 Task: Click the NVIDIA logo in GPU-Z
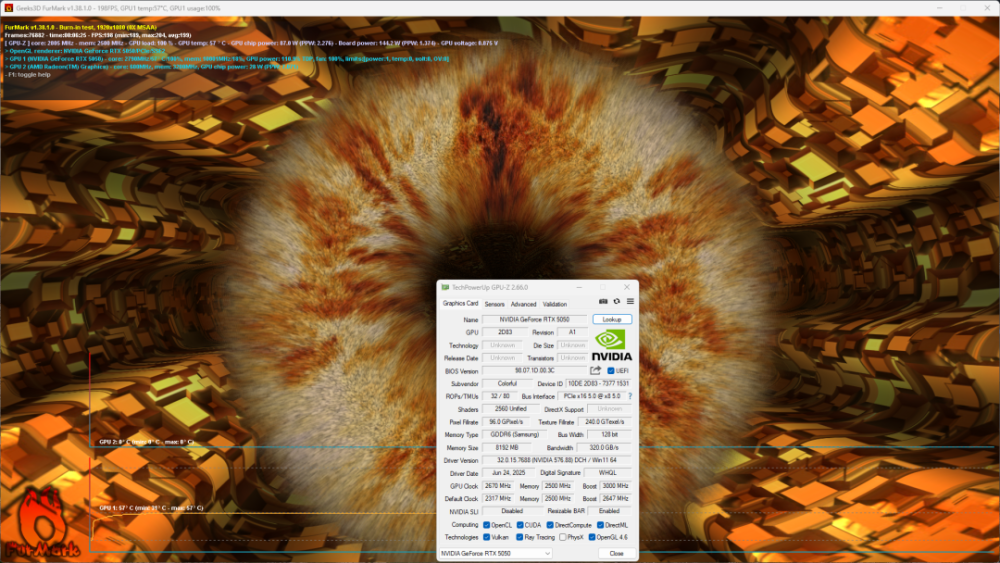click(612, 345)
